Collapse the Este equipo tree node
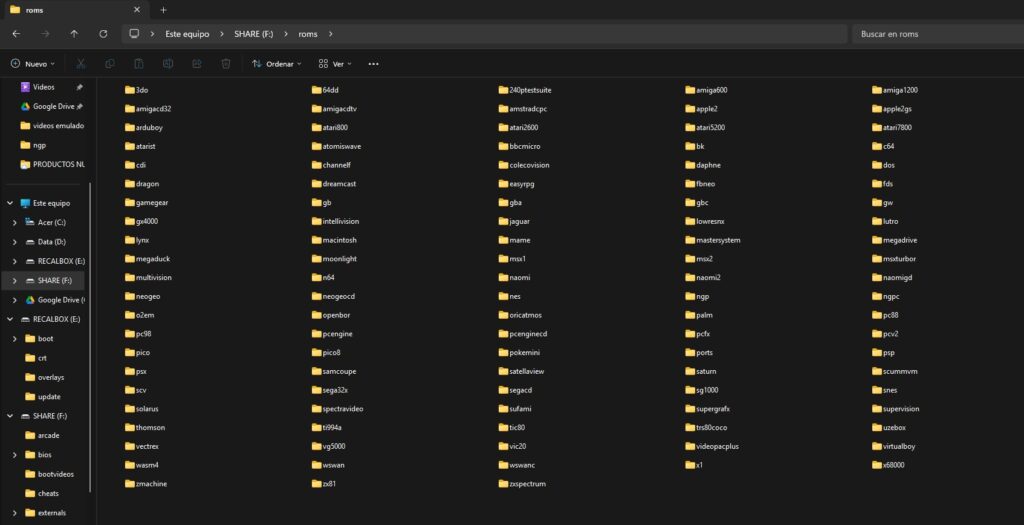Screen dimensions: 1024x525 (10, 202)
